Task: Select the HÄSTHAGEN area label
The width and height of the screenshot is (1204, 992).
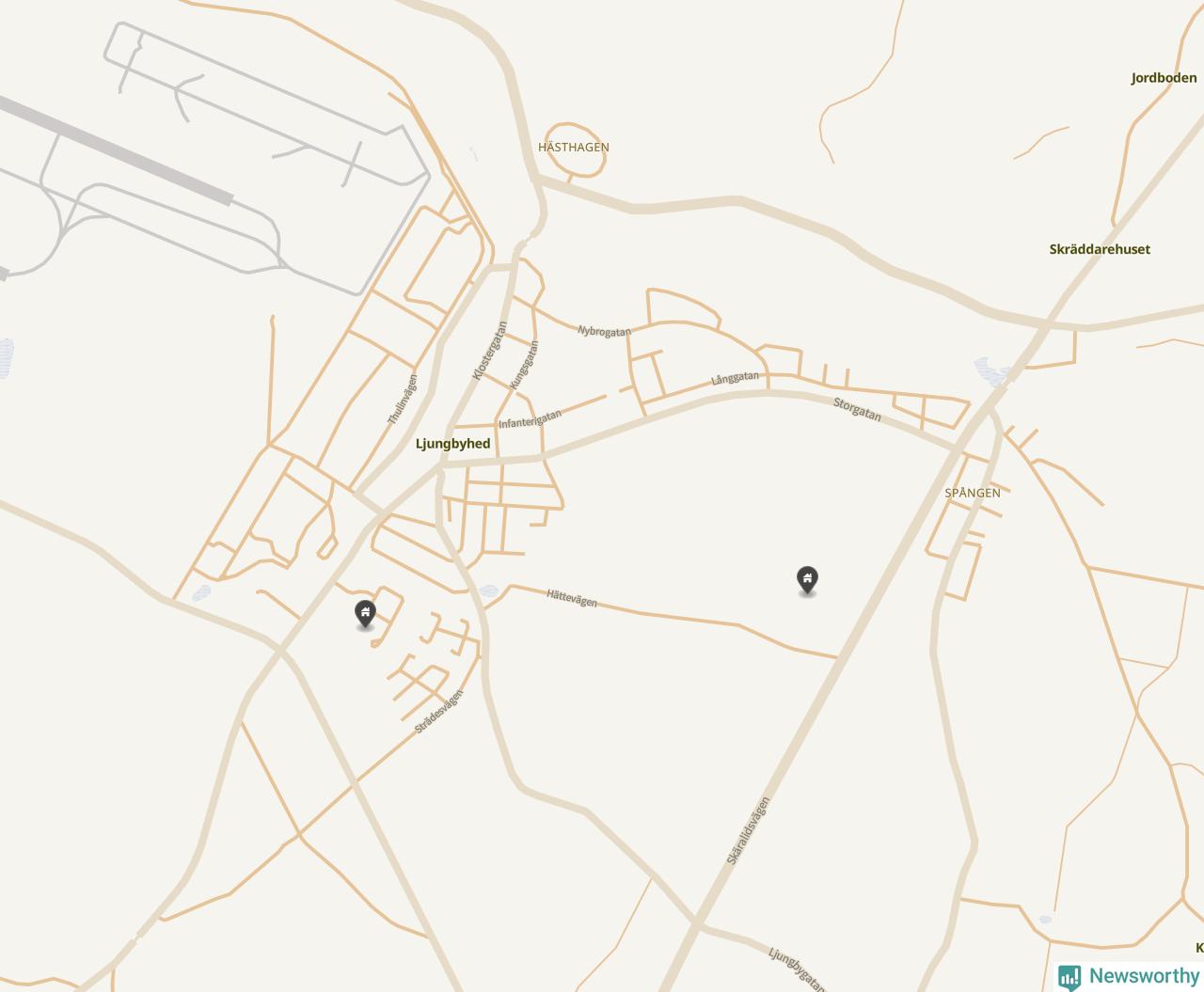Action: (574, 148)
